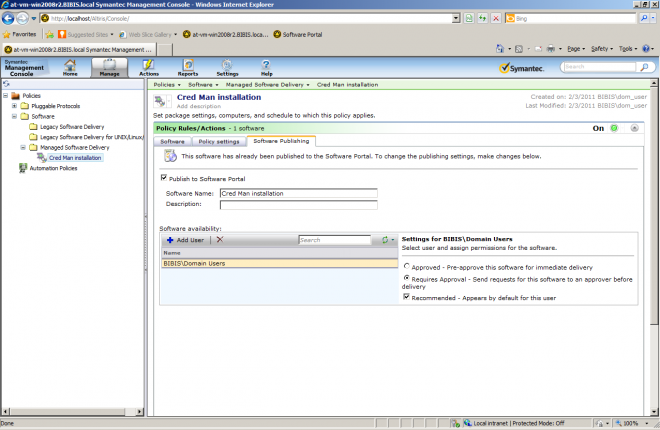This screenshot has width=660, height=430.
Task: Open the Policies breadcrumb dropdown
Action: pyautogui.click(x=179, y=85)
